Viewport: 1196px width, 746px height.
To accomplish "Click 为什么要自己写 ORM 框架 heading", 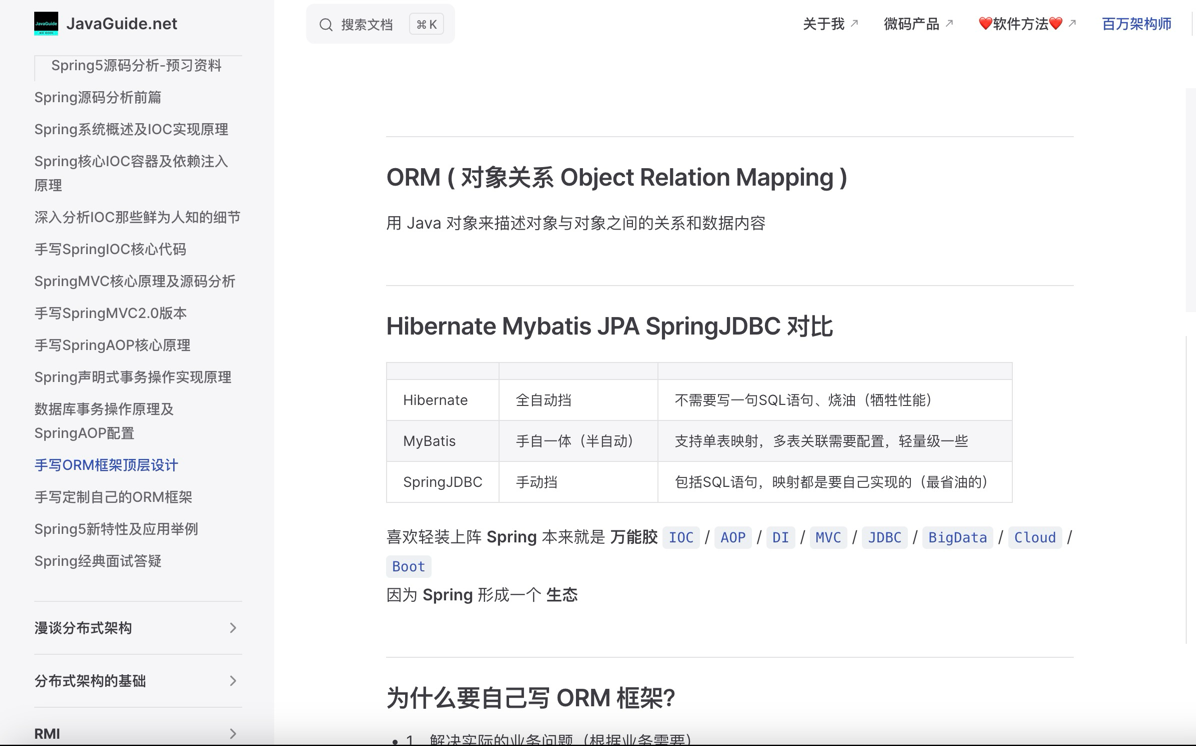I will (530, 698).
